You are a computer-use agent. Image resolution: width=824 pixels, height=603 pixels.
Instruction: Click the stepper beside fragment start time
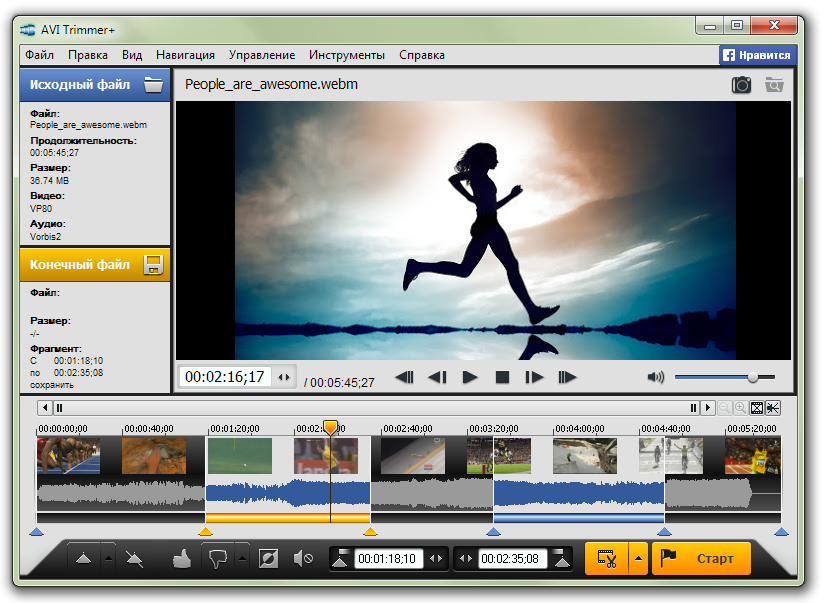coord(436,558)
